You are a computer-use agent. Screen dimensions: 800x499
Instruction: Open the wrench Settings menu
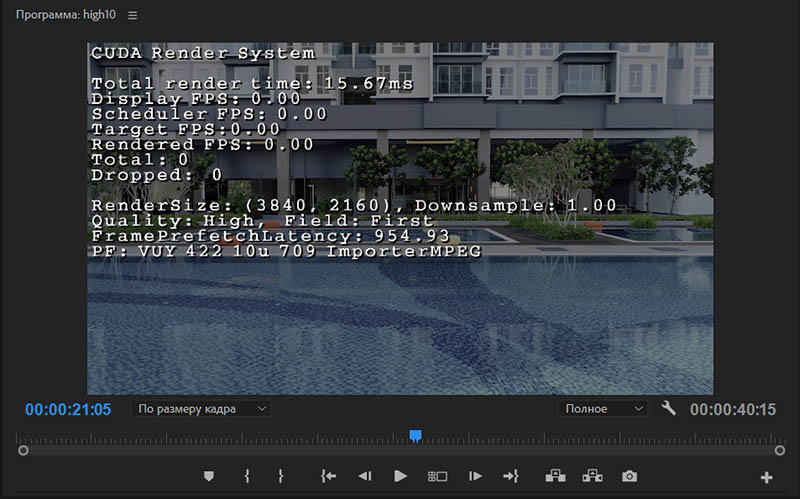668,408
